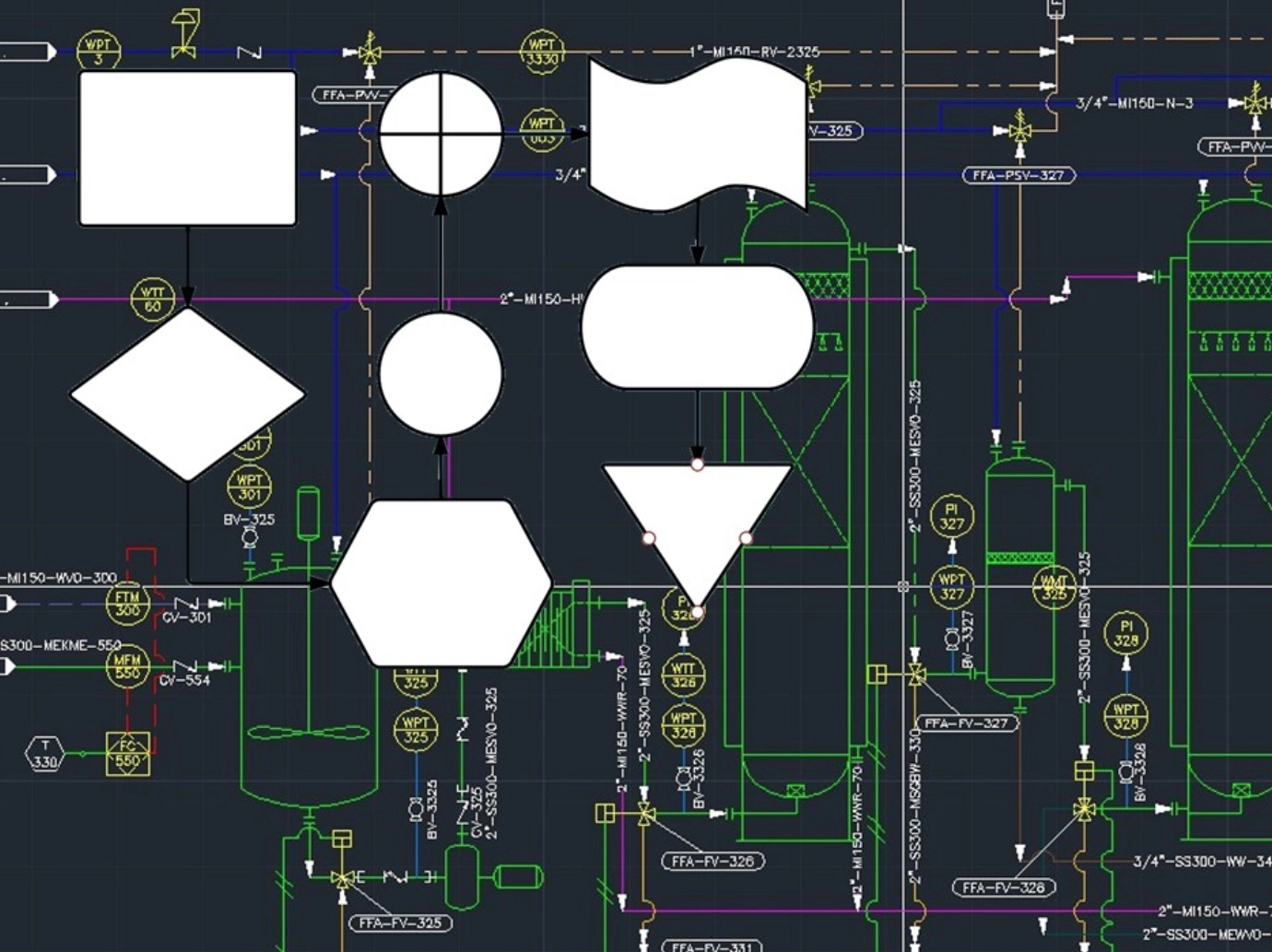Select the FTM 300 instrument bubble
1272x952 pixels.
[x=127, y=604]
